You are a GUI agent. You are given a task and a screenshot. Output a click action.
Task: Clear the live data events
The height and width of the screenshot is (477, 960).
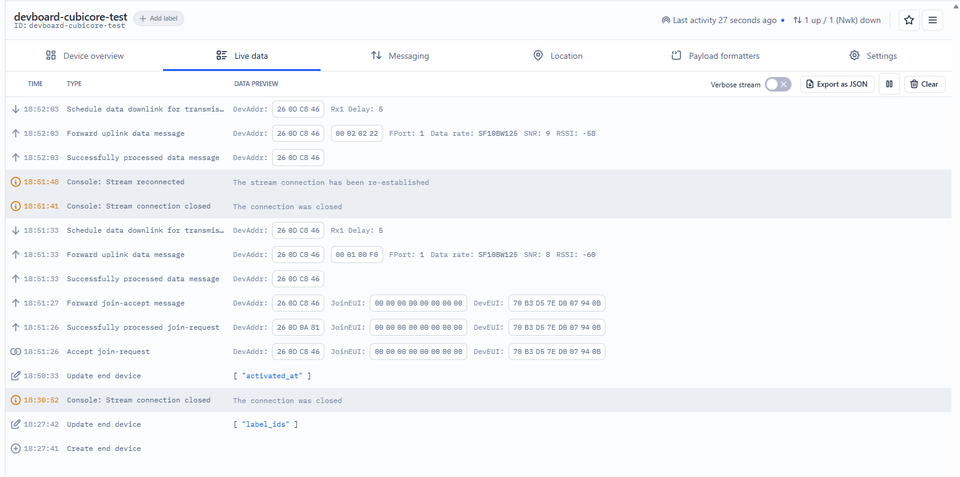tap(924, 85)
